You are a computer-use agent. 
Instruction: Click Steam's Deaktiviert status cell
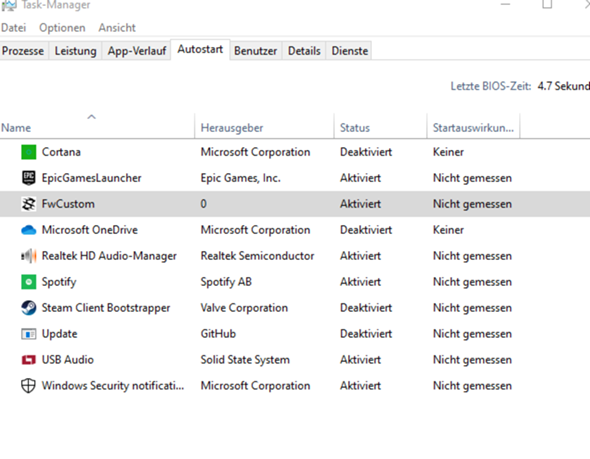pyautogui.click(x=366, y=308)
